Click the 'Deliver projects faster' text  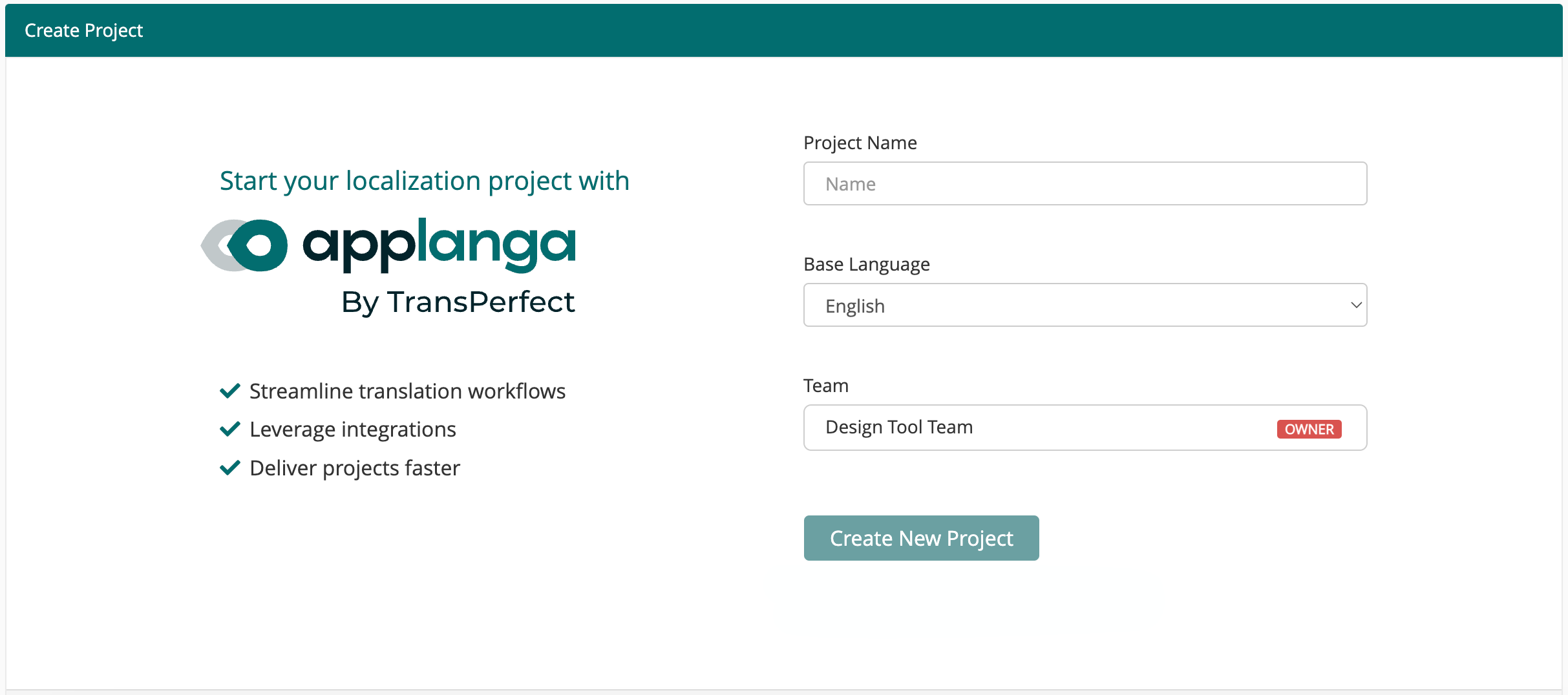pos(355,468)
